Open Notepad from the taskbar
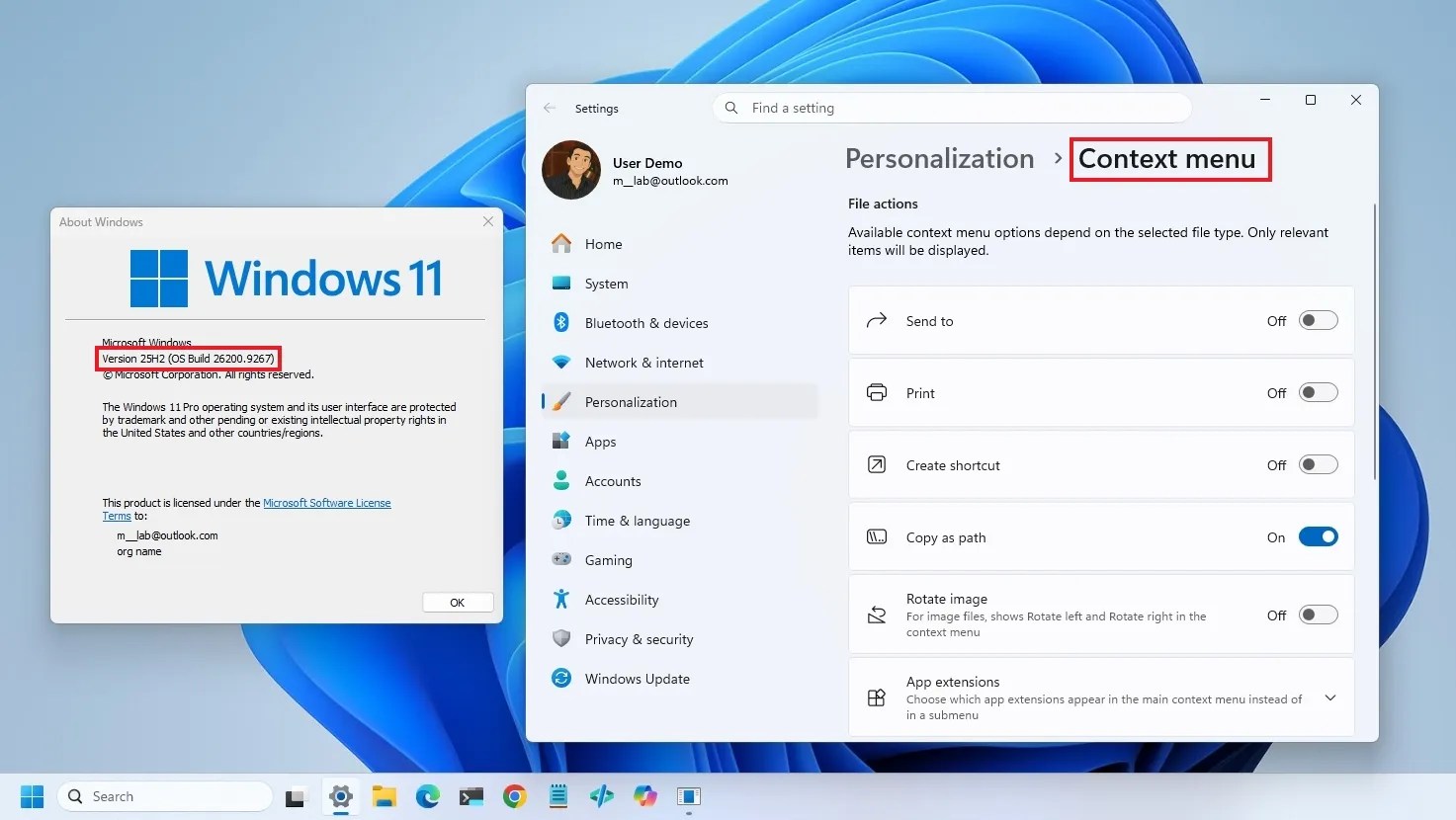This screenshot has height=820, width=1456. pyautogui.click(x=558, y=796)
